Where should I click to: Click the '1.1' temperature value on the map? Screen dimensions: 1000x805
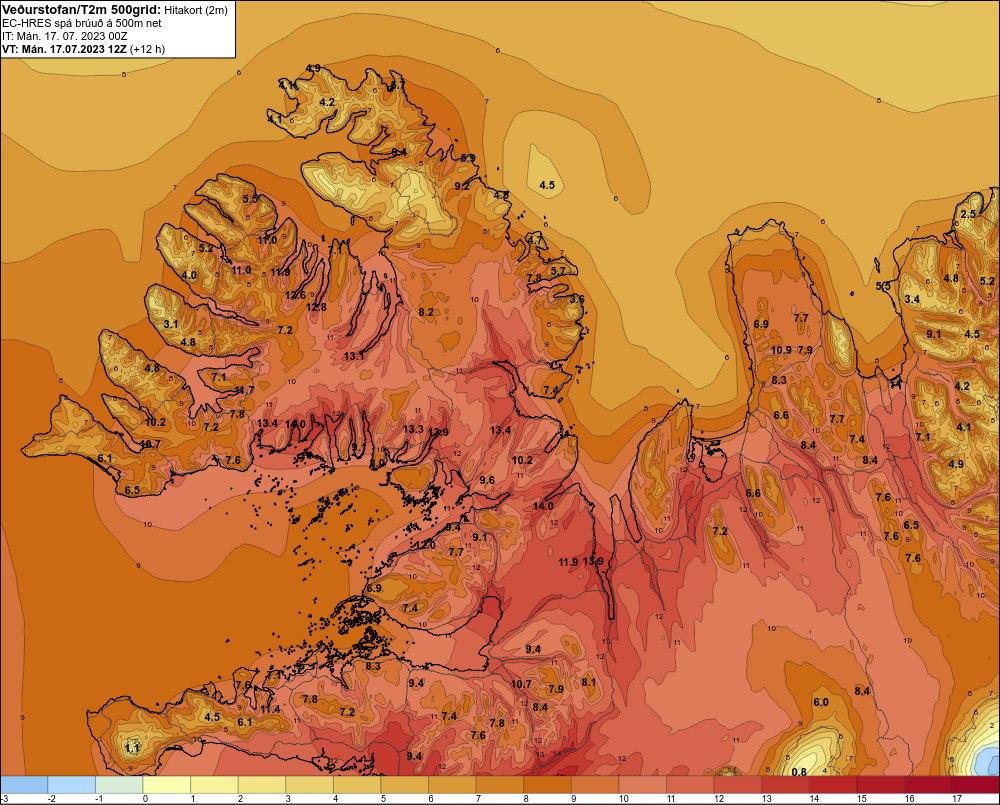click(132, 748)
